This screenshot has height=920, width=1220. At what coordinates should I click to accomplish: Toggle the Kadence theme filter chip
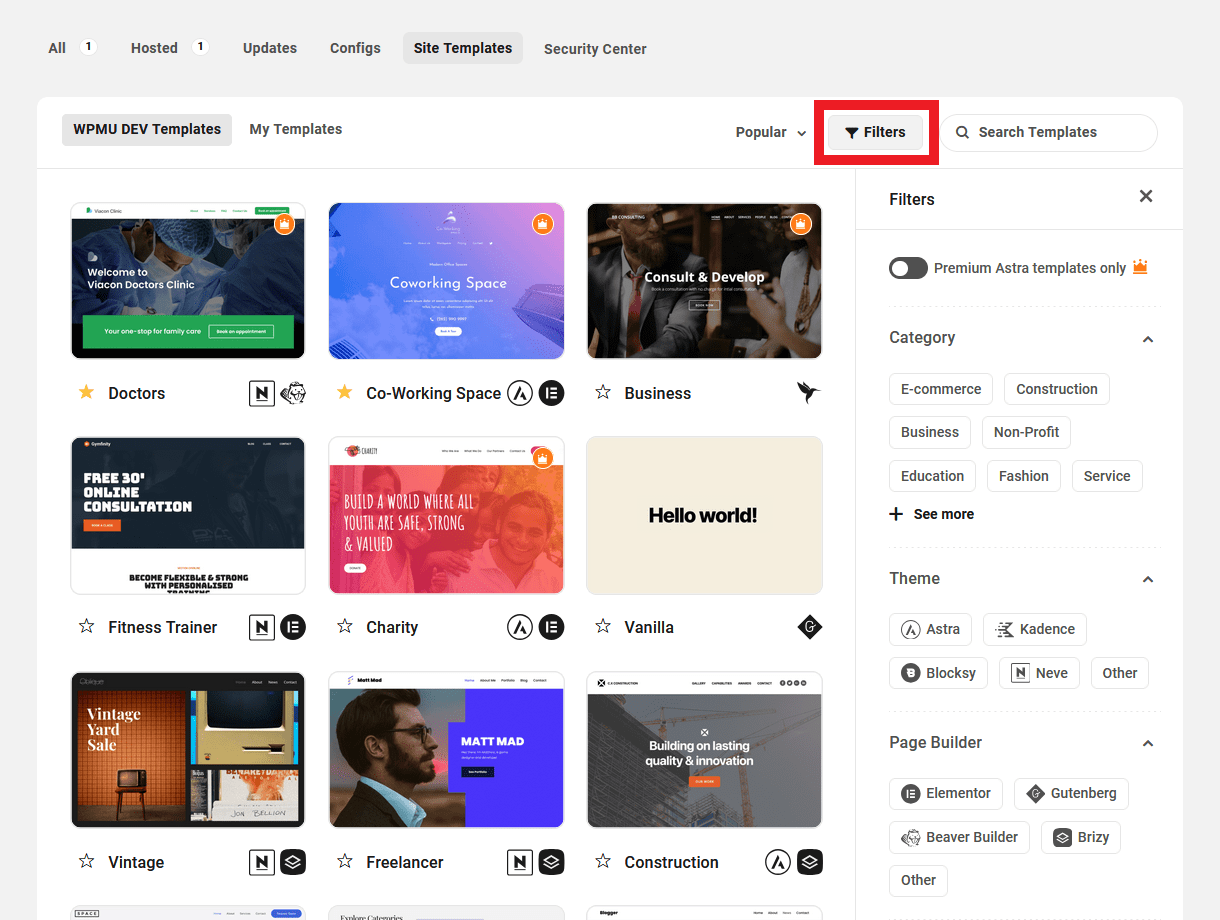pyautogui.click(x=1034, y=629)
